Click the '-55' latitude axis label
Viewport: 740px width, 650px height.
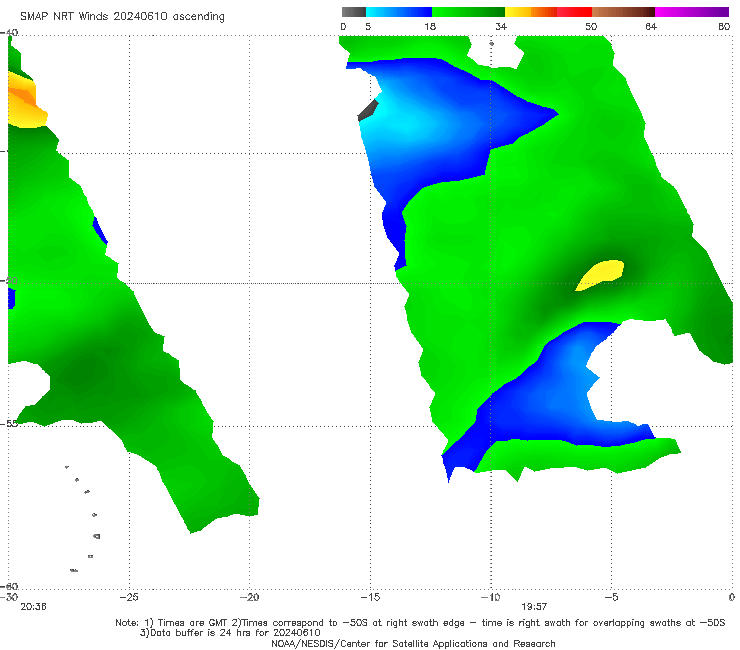(10, 424)
